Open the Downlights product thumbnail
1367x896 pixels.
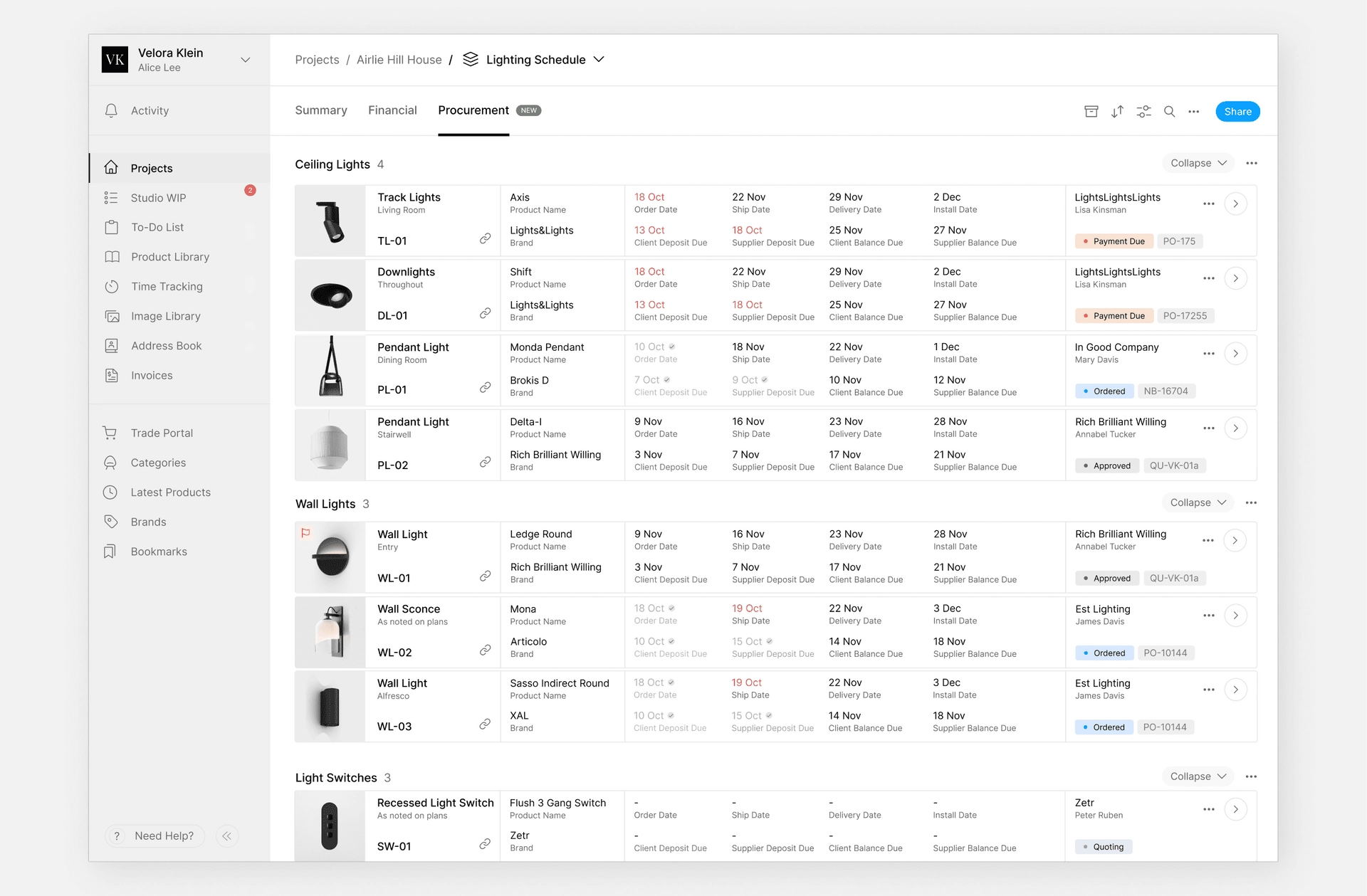click(331, 295)
